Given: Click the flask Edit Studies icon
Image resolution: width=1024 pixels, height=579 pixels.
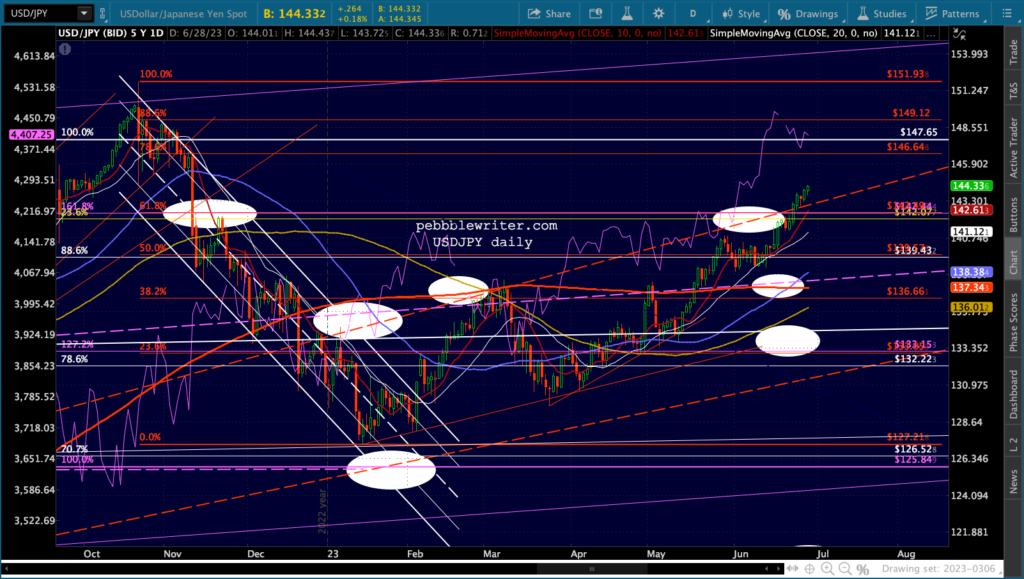Looking at the screenshot, I should [x=627, y=14].
